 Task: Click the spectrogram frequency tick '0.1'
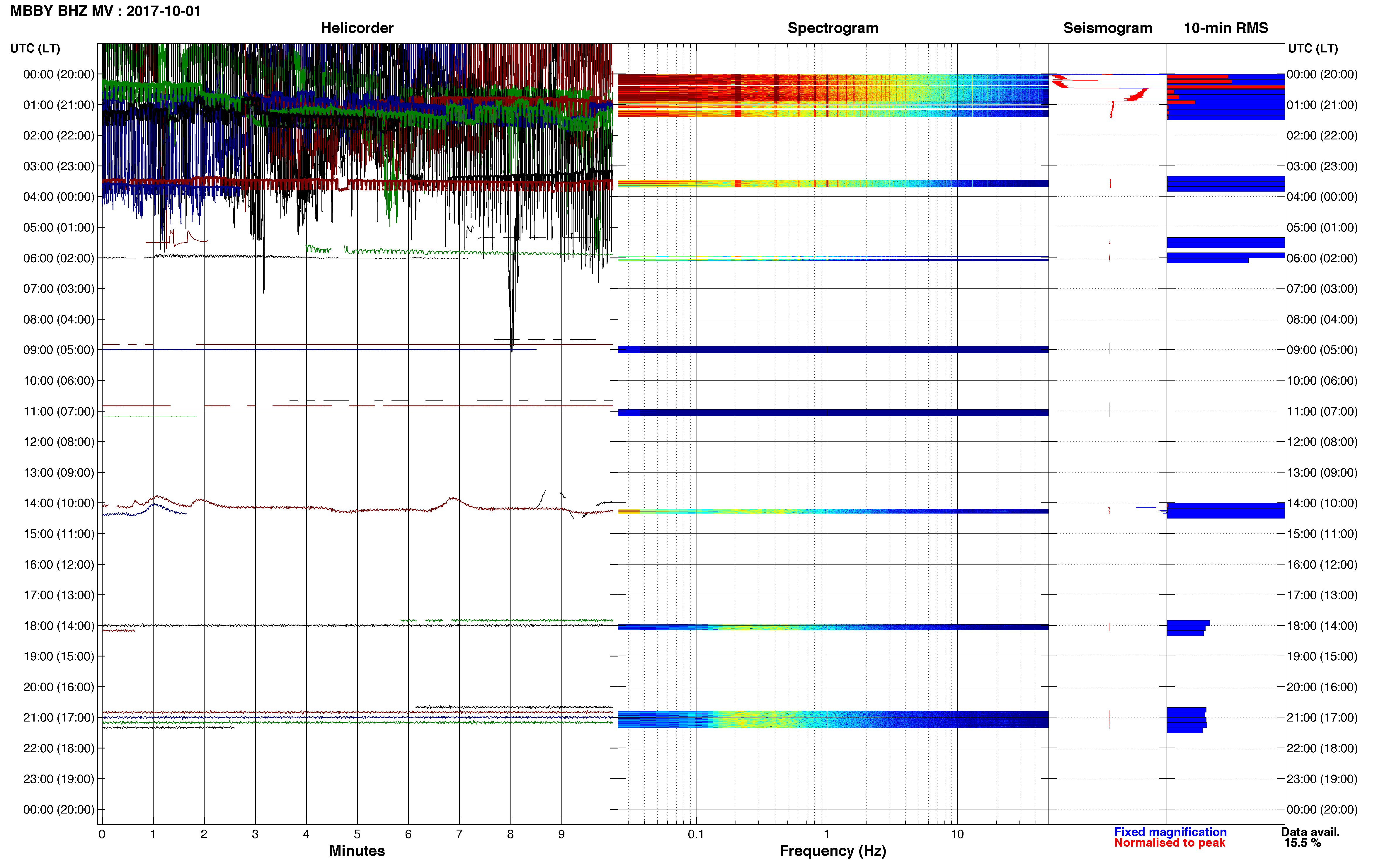click(x=696, y=835)
